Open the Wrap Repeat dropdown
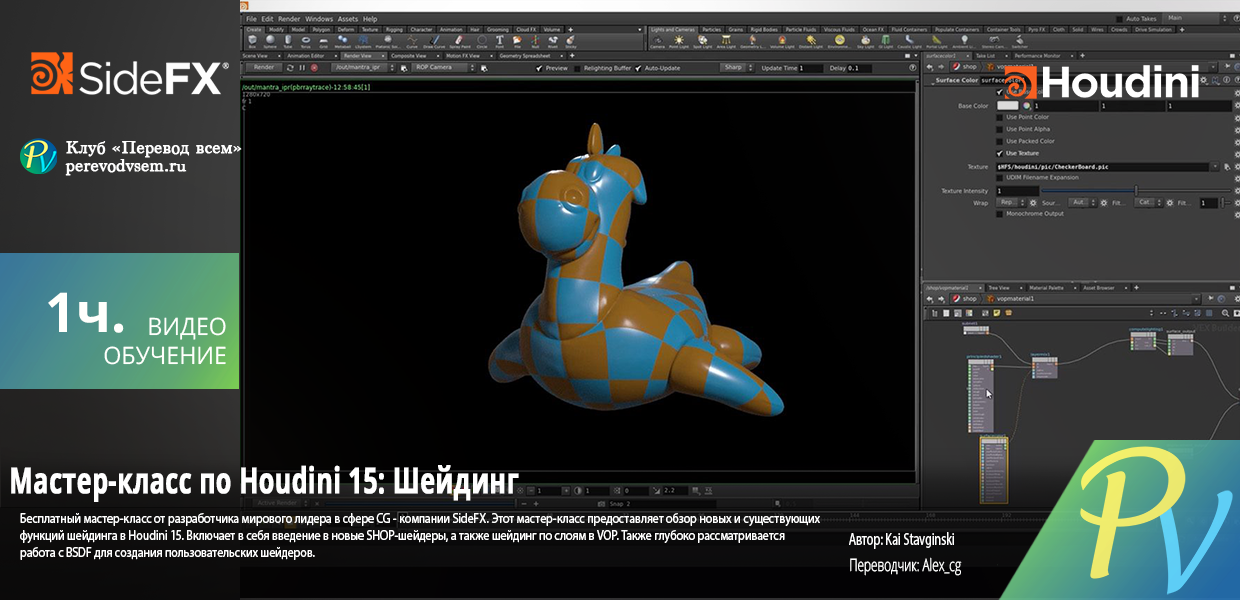Image resolution: width=1240 pixels, height=600 pixels. (x=1011, y=203)
